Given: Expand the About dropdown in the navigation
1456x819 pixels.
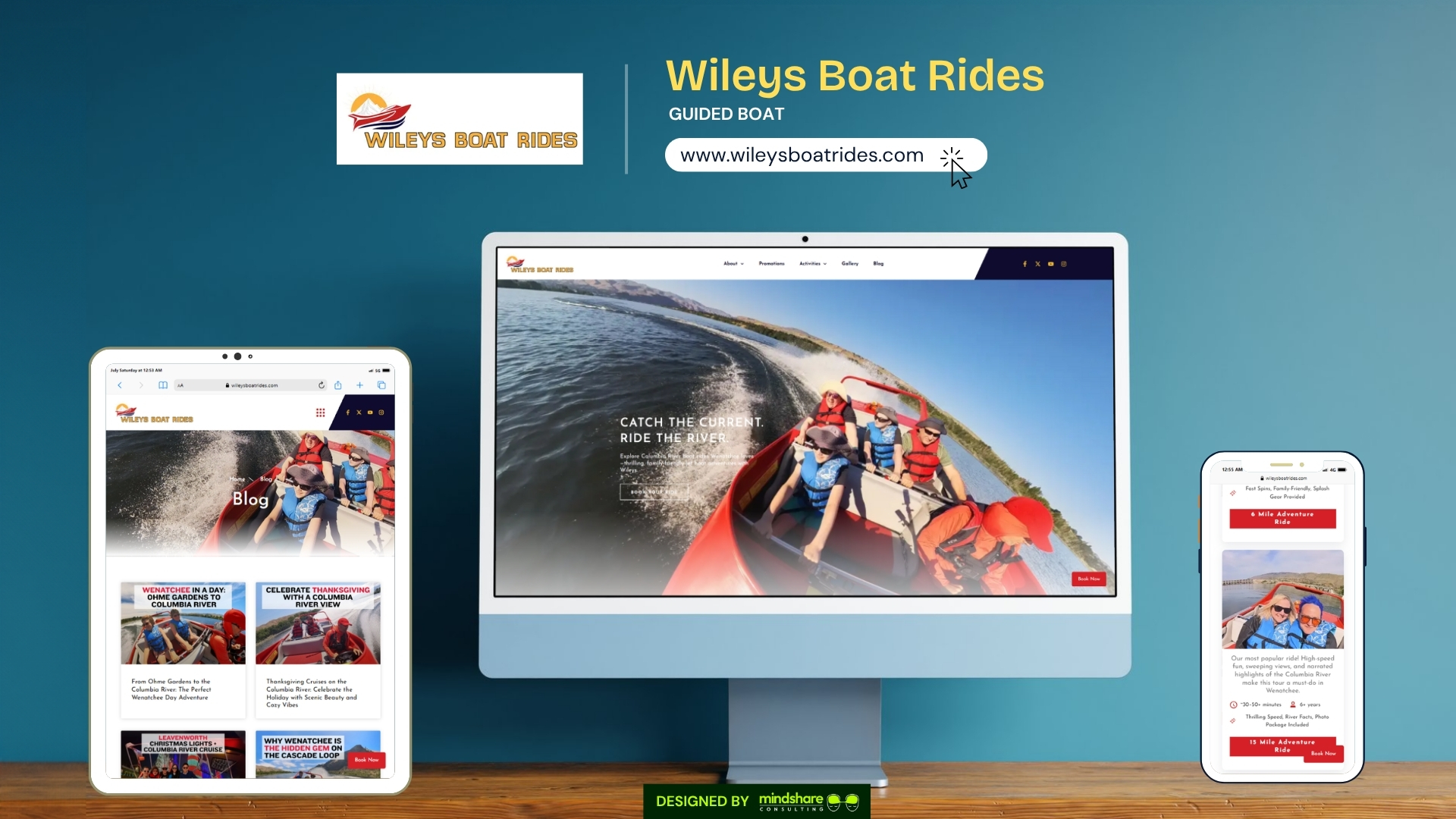Looking at the screenshot, I should pos(730,264).
